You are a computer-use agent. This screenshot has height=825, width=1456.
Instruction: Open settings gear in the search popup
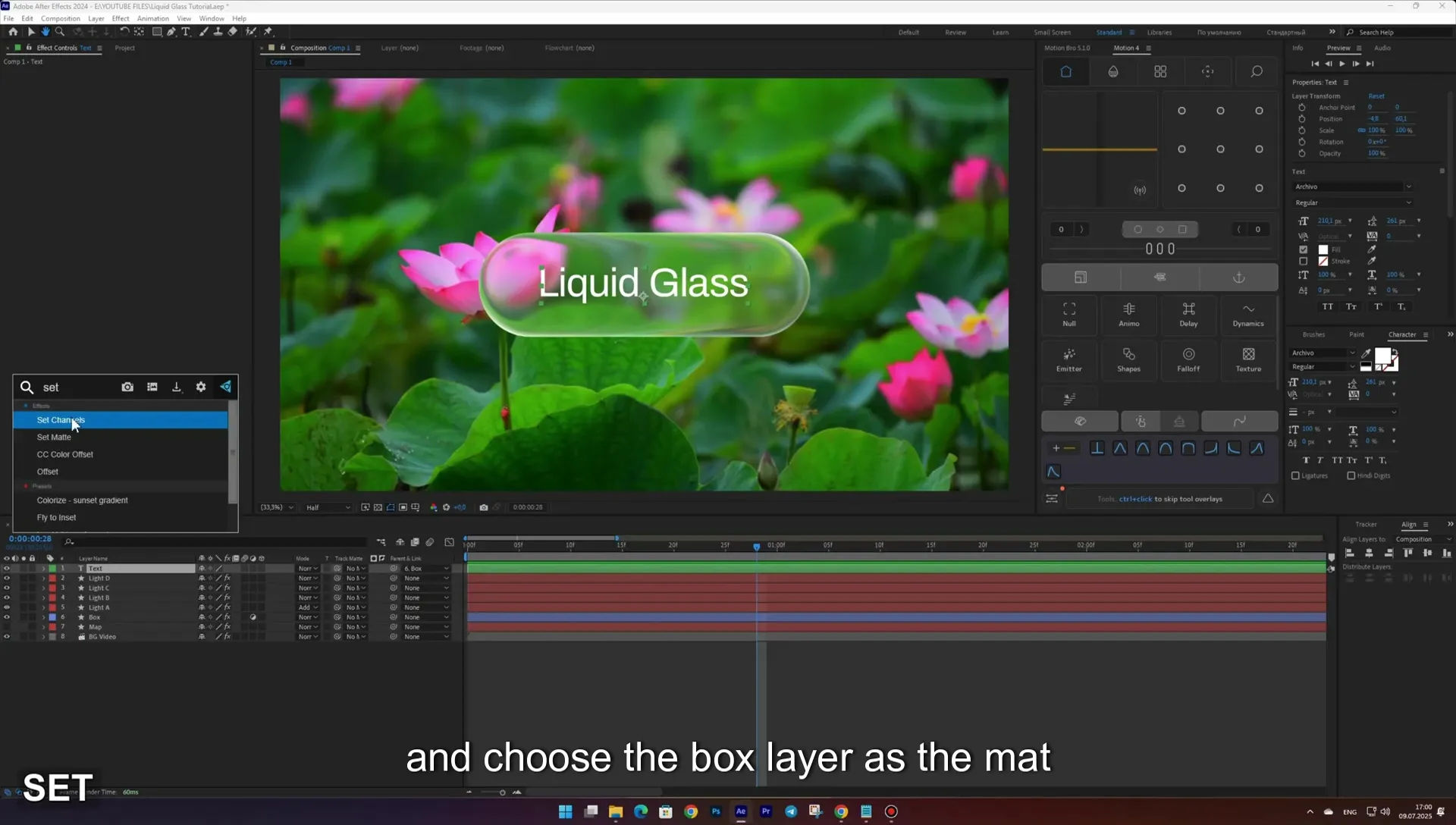click(x=201, y=387)
